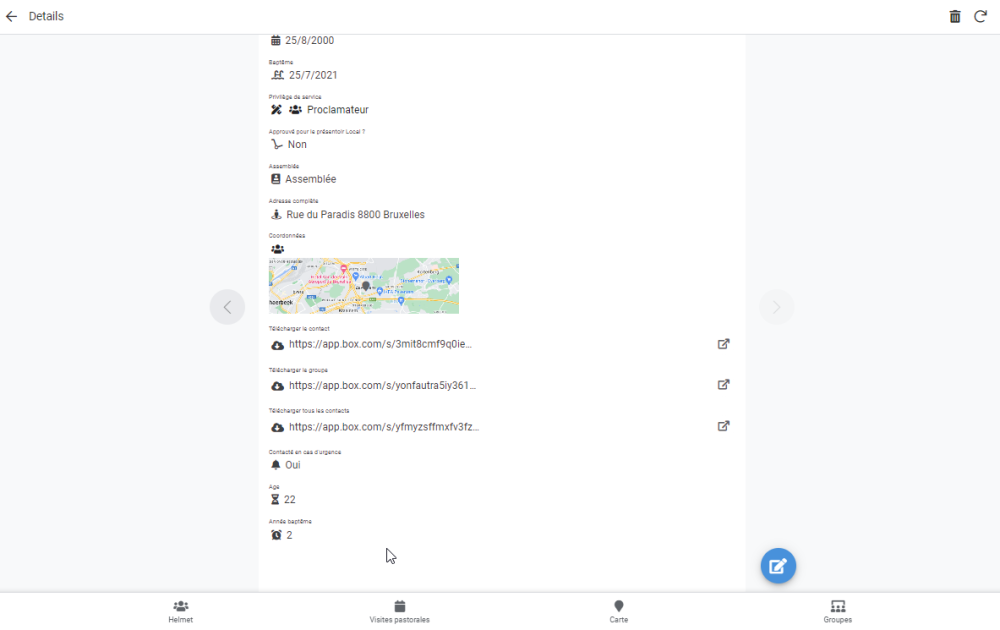This screenshot has width=1000, height=630.
Task: Open the edit action via the blue pencil button
Action: [778, 566]
